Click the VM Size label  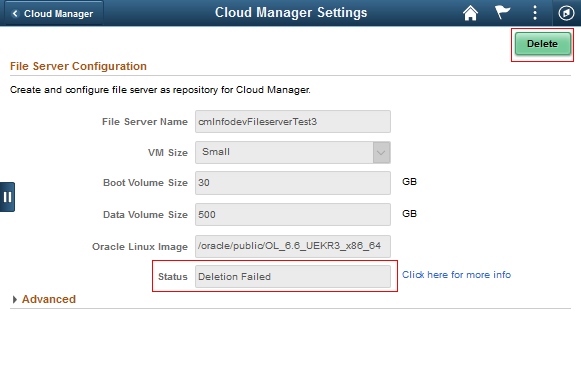pyautogui.click(x=167, y=153)
